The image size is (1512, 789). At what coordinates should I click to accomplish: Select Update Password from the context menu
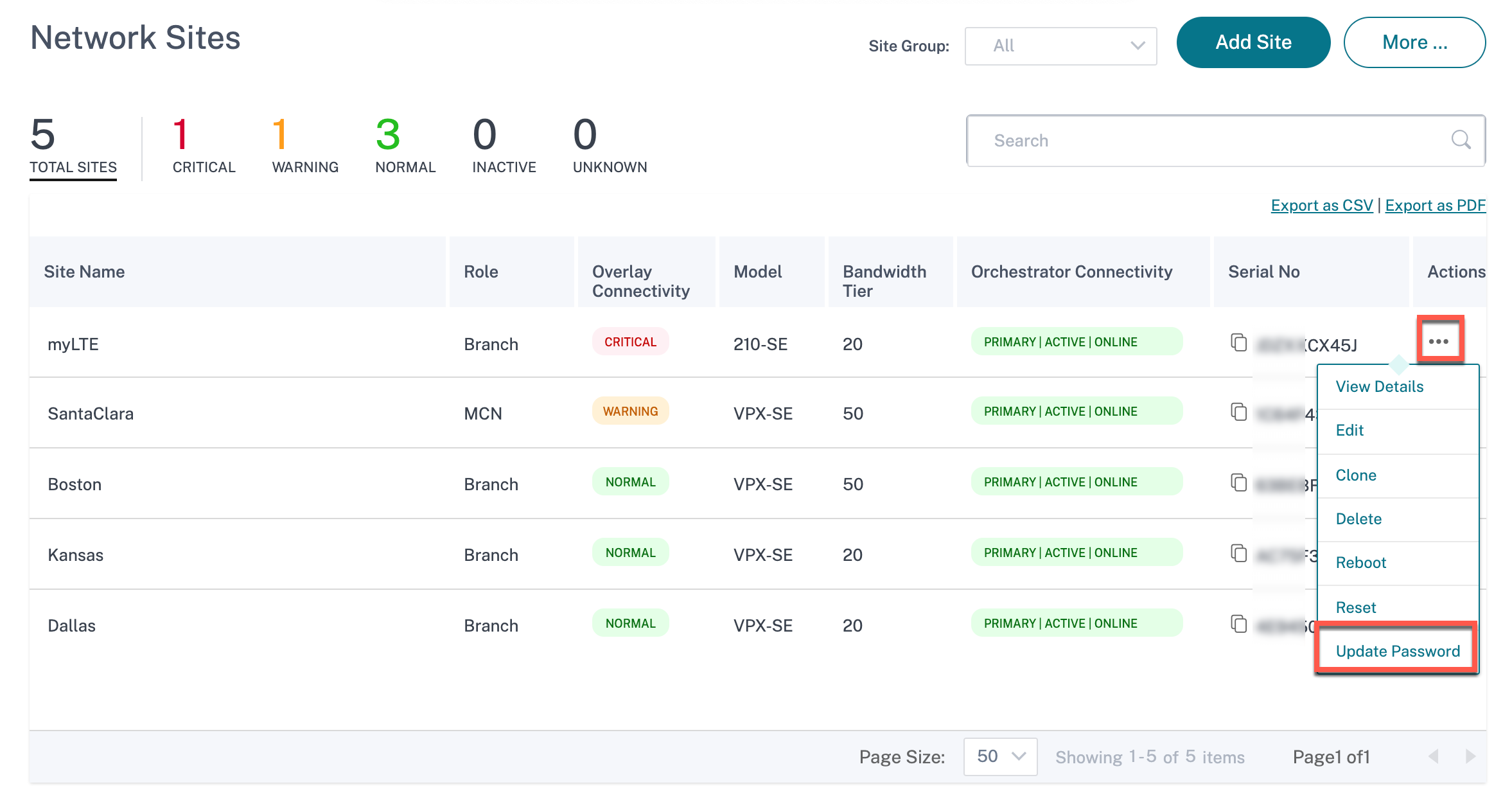1398,651
